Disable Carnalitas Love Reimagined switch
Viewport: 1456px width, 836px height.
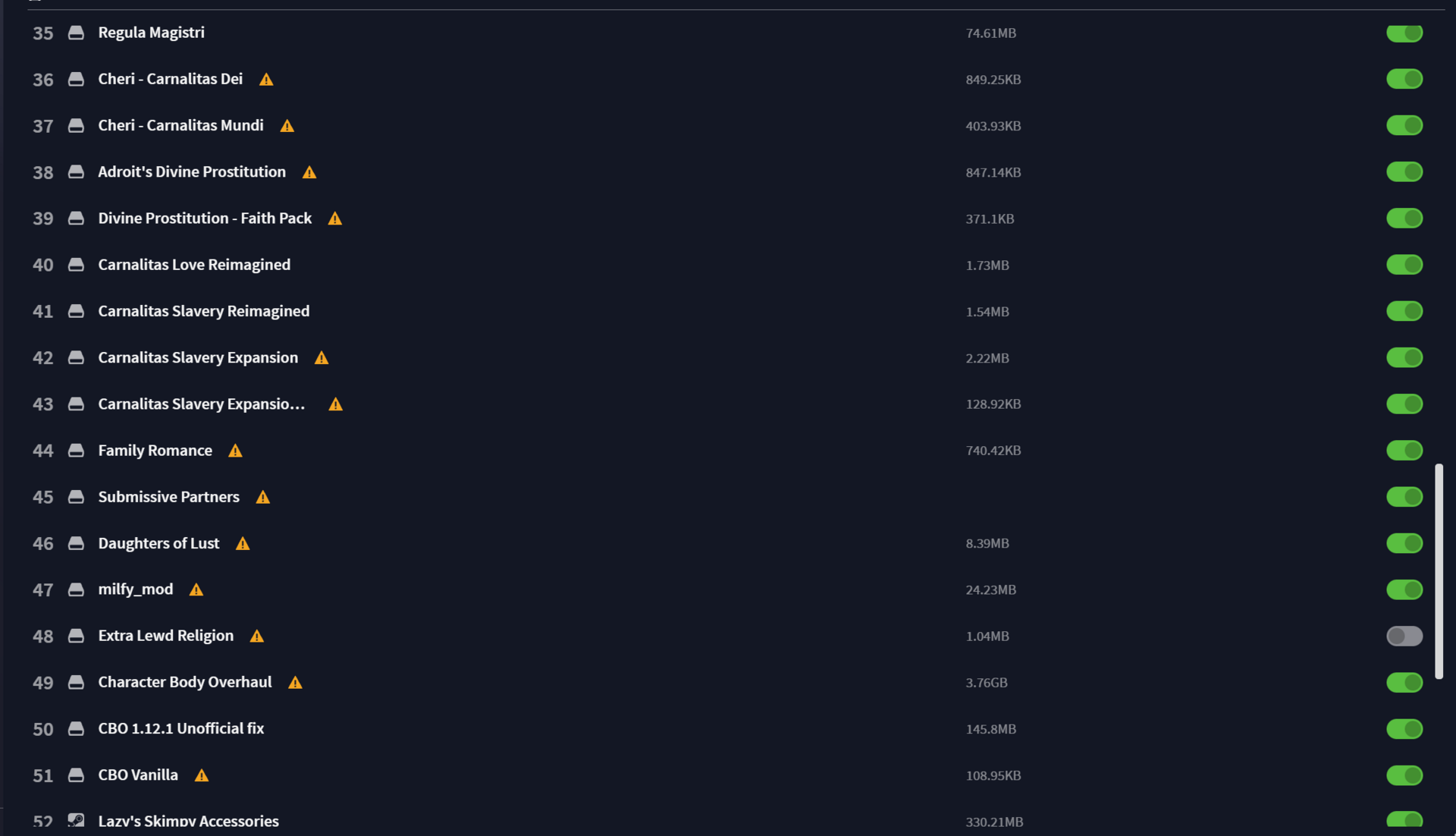pos(1404,265)
